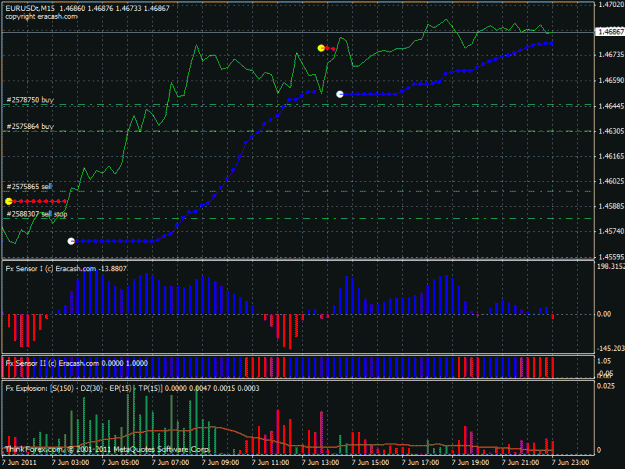This screenshot has height=469, width=625.
Task: Click the '7 Jun 03:00' time axis label
Action: 70,463
